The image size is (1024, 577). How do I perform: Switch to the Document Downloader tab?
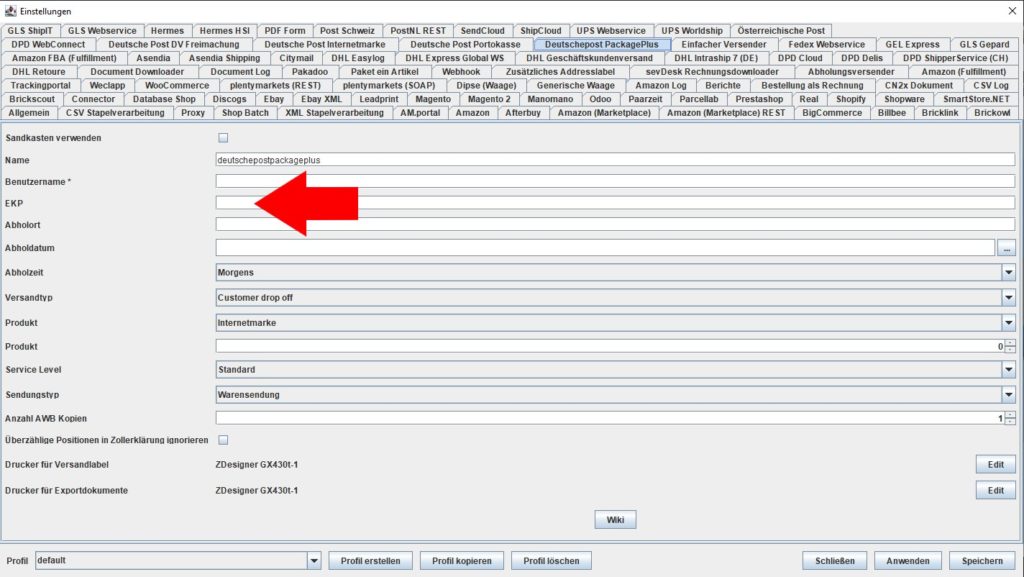[137, 72]
